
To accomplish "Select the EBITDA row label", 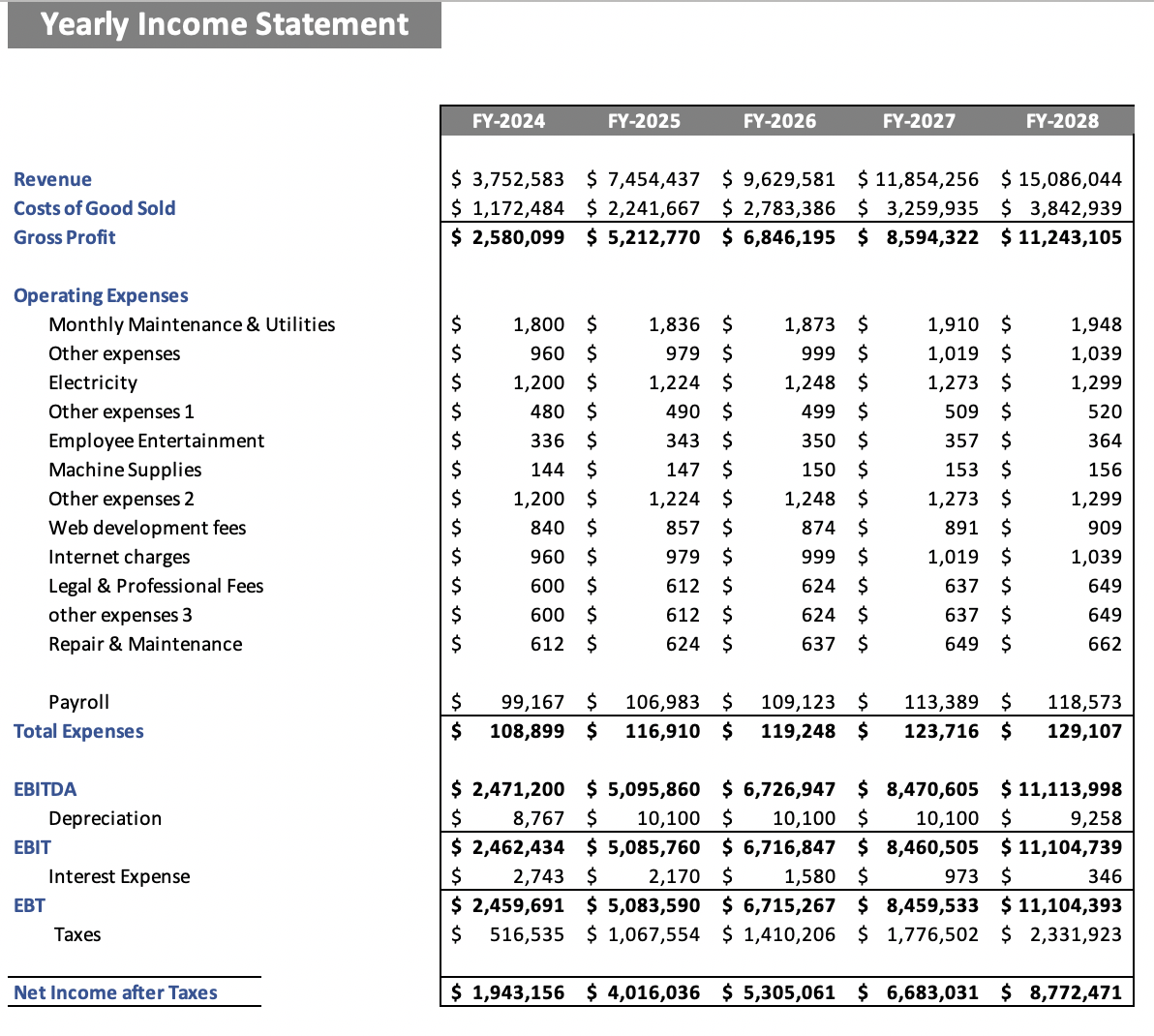I will [x=45, y=789].
